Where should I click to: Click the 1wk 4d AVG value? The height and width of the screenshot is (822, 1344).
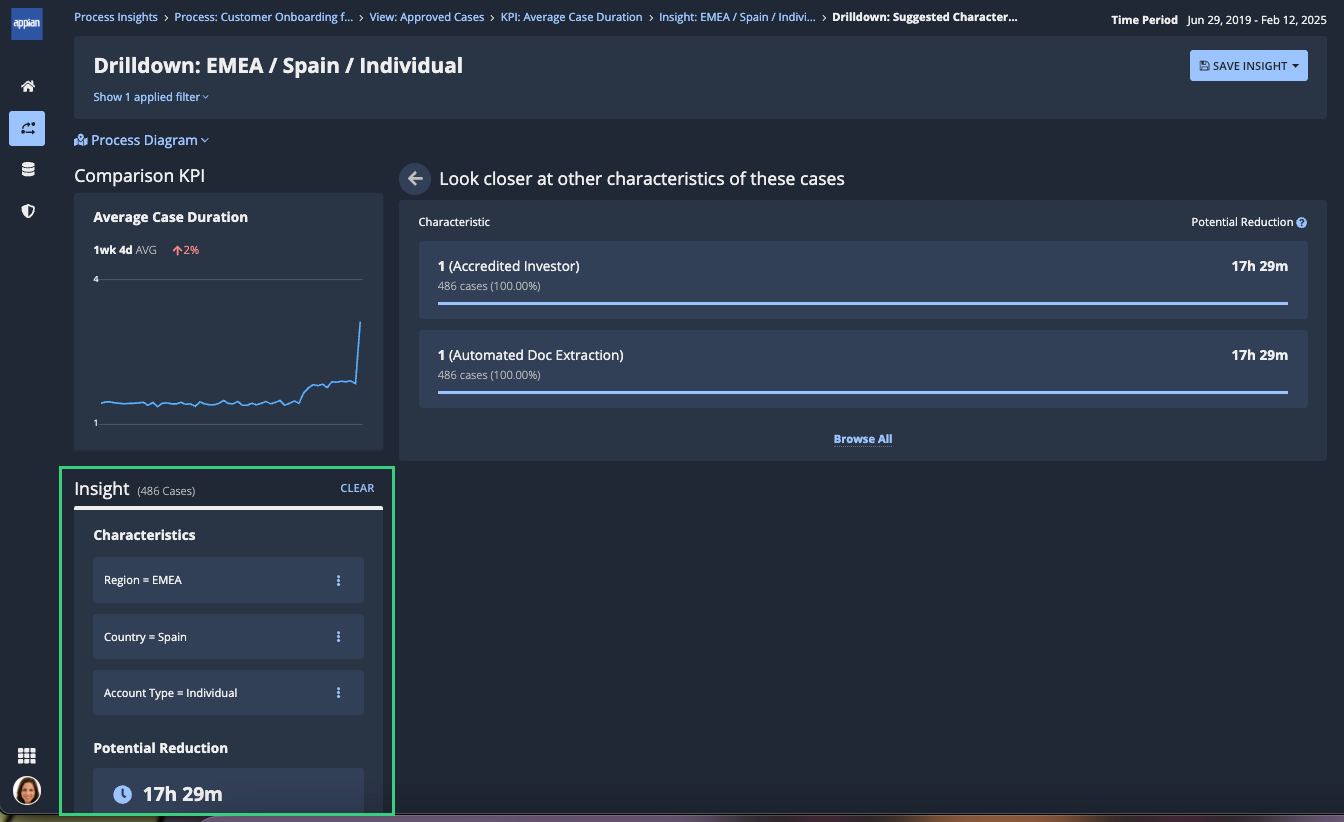(125, 250)
